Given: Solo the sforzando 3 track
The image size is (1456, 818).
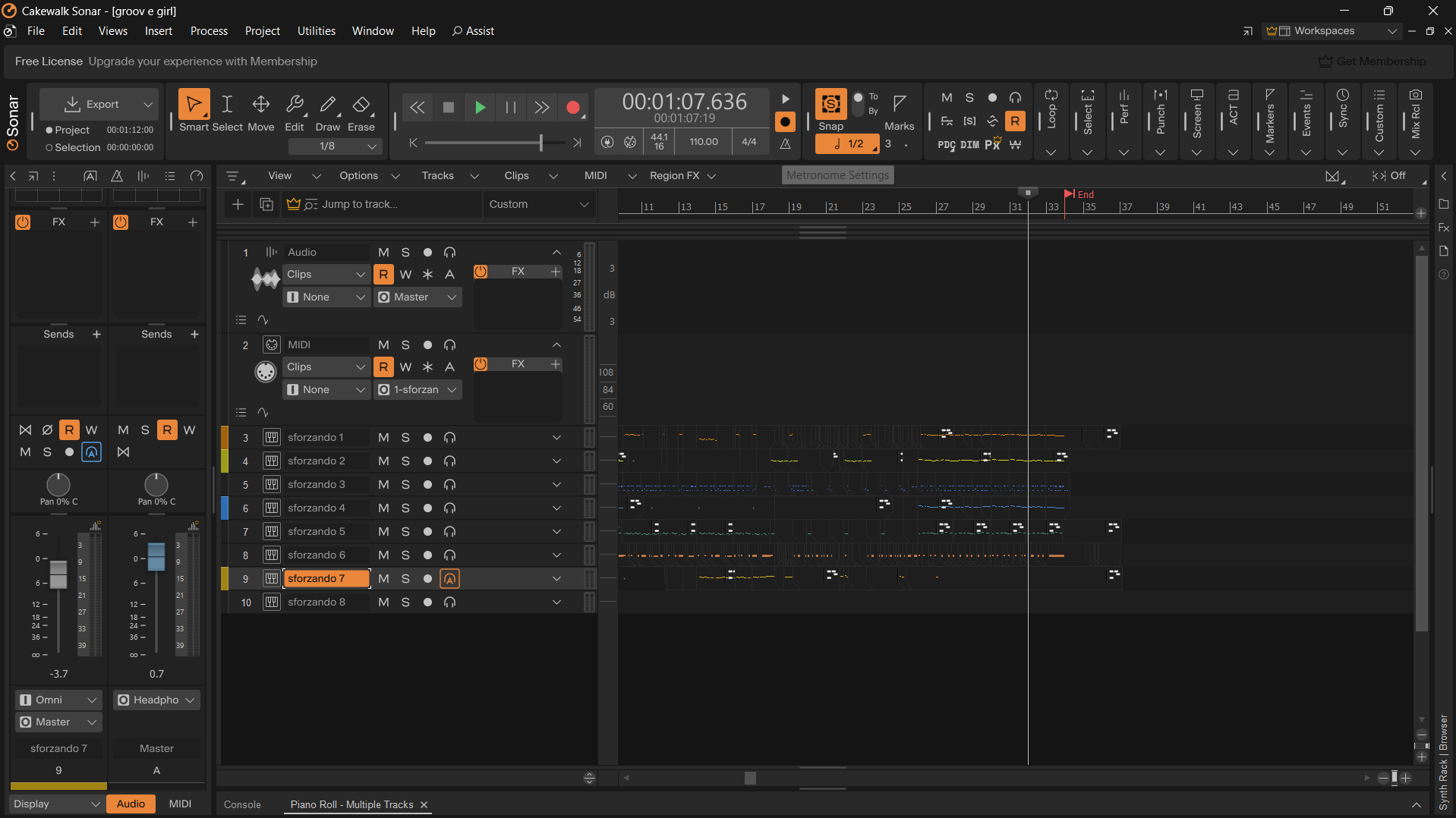Looking at the screenshot, I should click(405, 485).
